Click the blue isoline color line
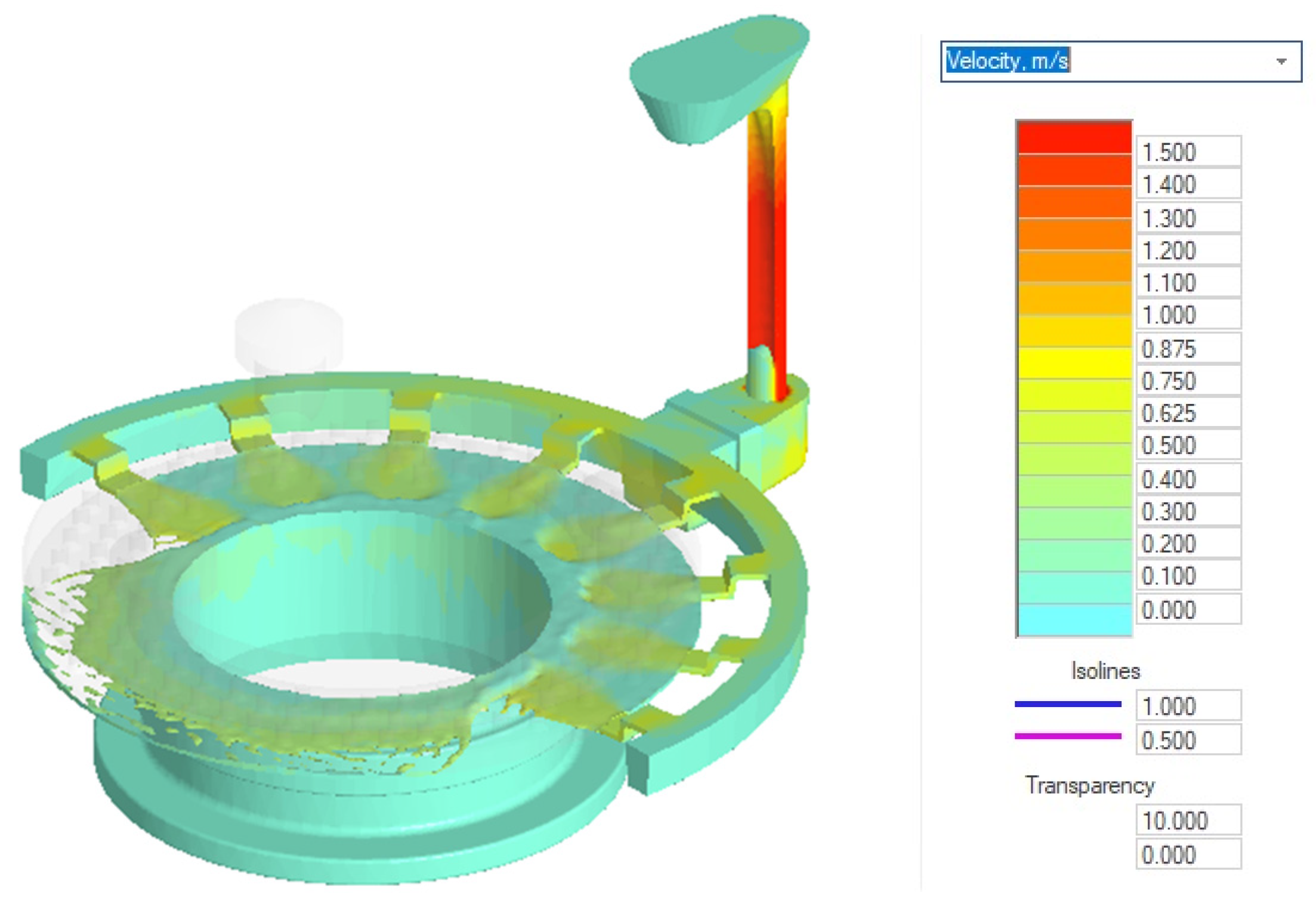The width and height of the screenshot is (1316, 898). (1067, 704)
